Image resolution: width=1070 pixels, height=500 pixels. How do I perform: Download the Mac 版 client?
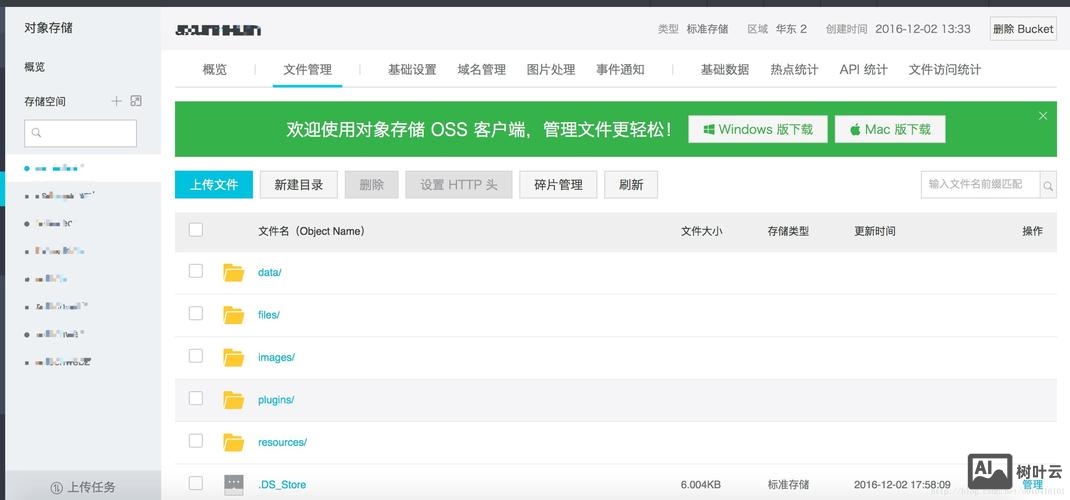(890, 129)
